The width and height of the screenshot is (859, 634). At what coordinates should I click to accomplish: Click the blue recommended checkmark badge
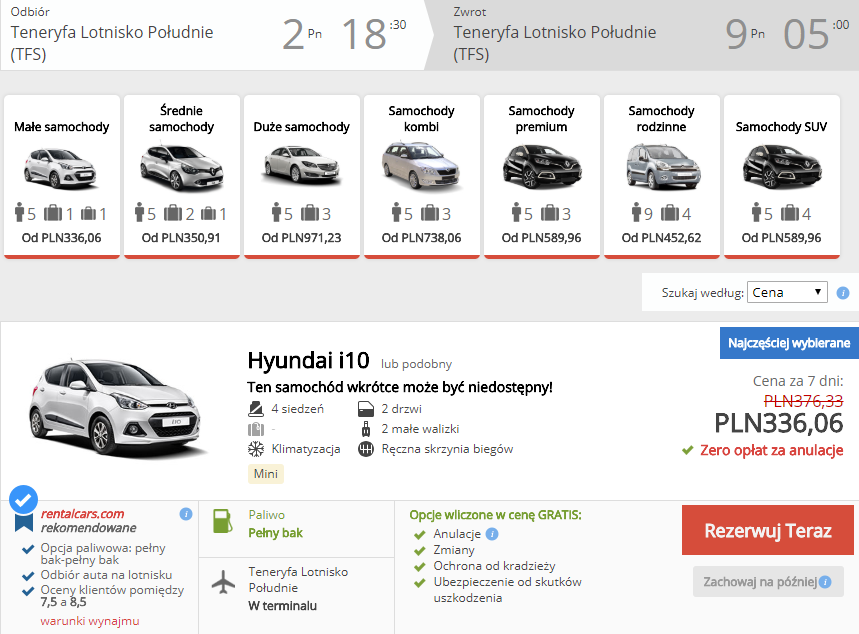[x=24, y=499]
